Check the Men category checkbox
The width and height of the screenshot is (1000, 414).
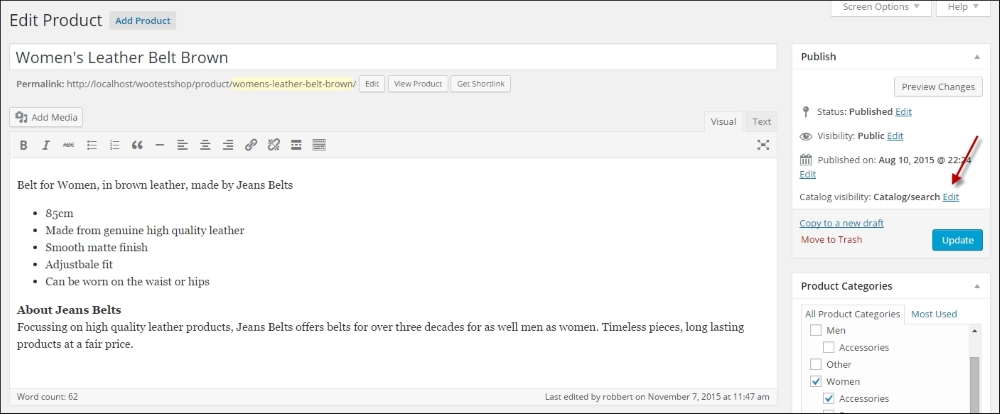tap(816, 330)
